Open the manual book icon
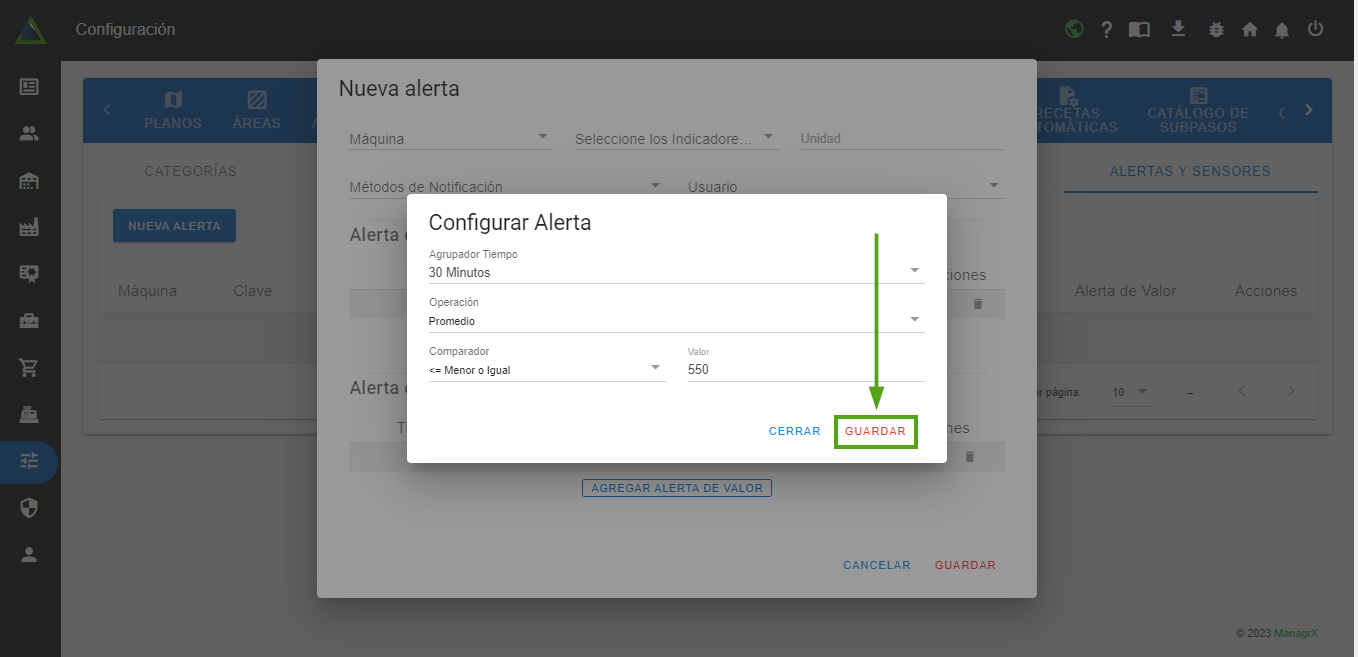 [1139, 30]
